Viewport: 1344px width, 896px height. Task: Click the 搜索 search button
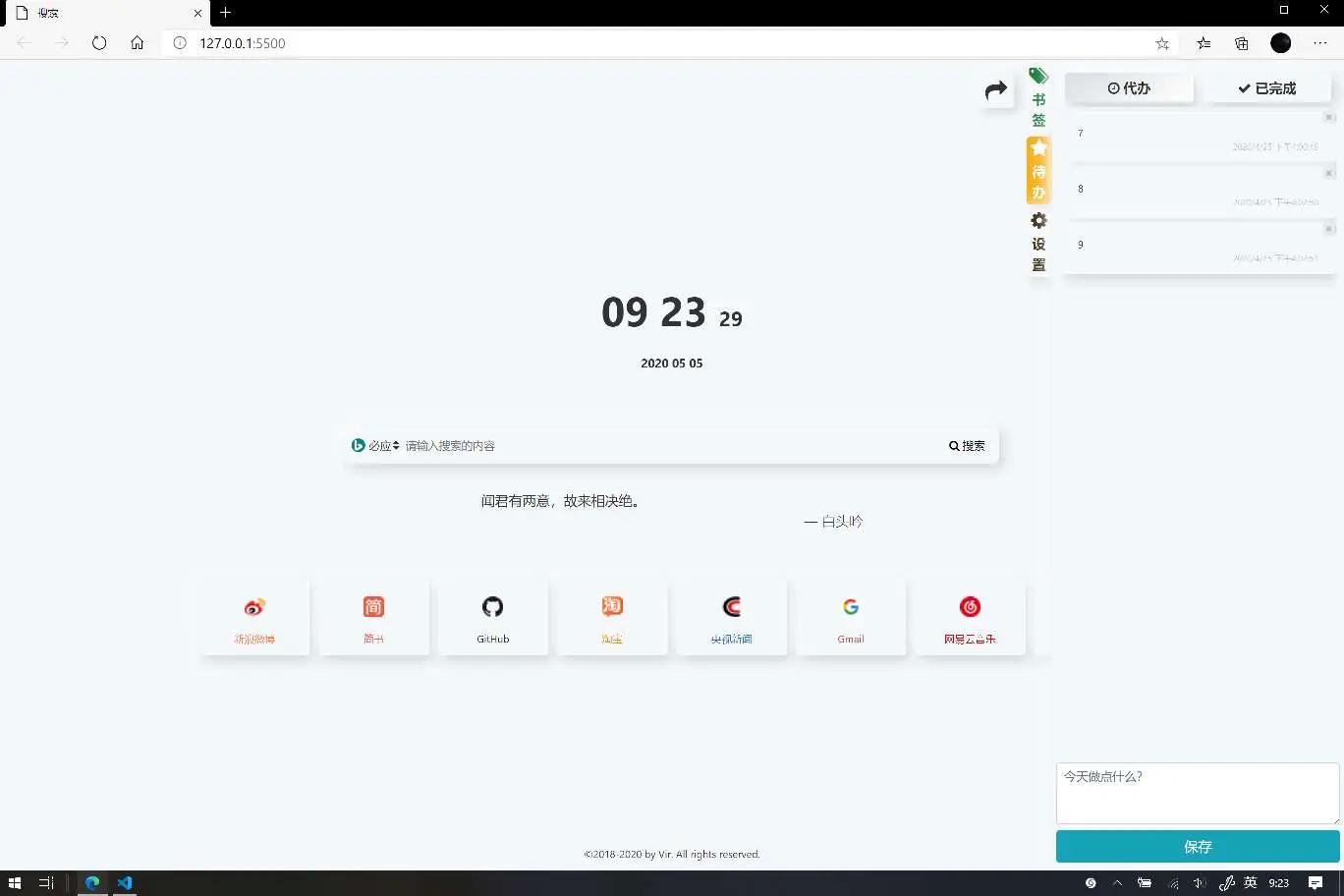click(x=966, y=445)
